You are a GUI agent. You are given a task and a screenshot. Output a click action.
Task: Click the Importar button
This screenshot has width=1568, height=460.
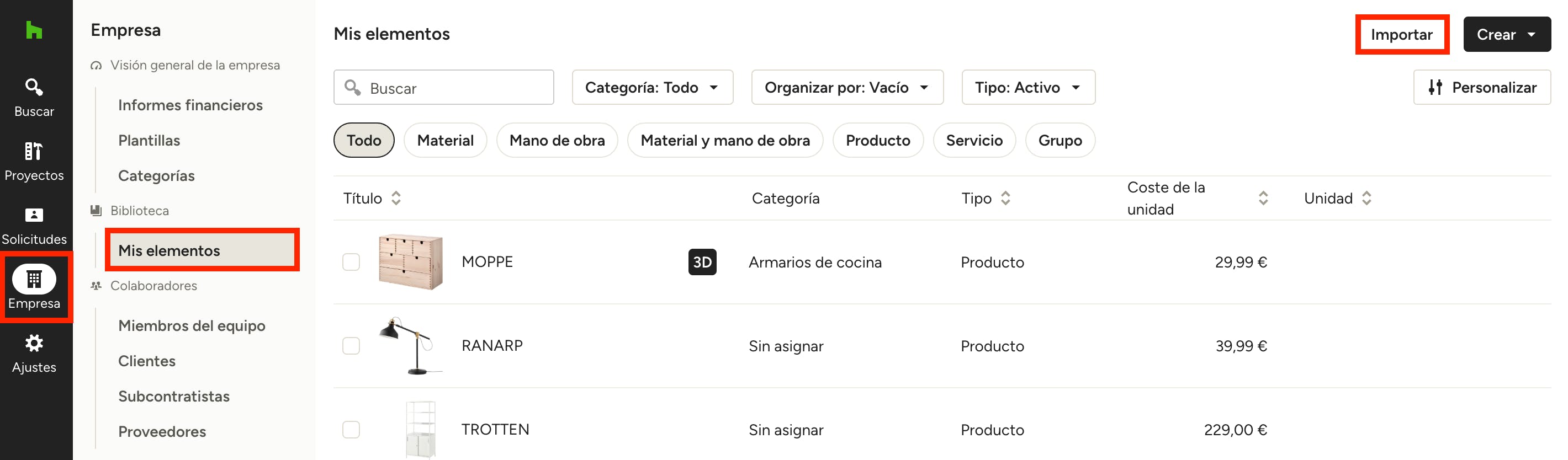(x=1401, y=35)
